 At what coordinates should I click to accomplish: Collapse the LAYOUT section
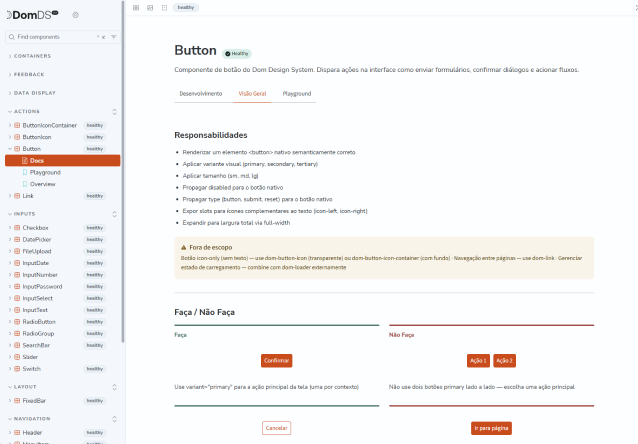(23, 387)
